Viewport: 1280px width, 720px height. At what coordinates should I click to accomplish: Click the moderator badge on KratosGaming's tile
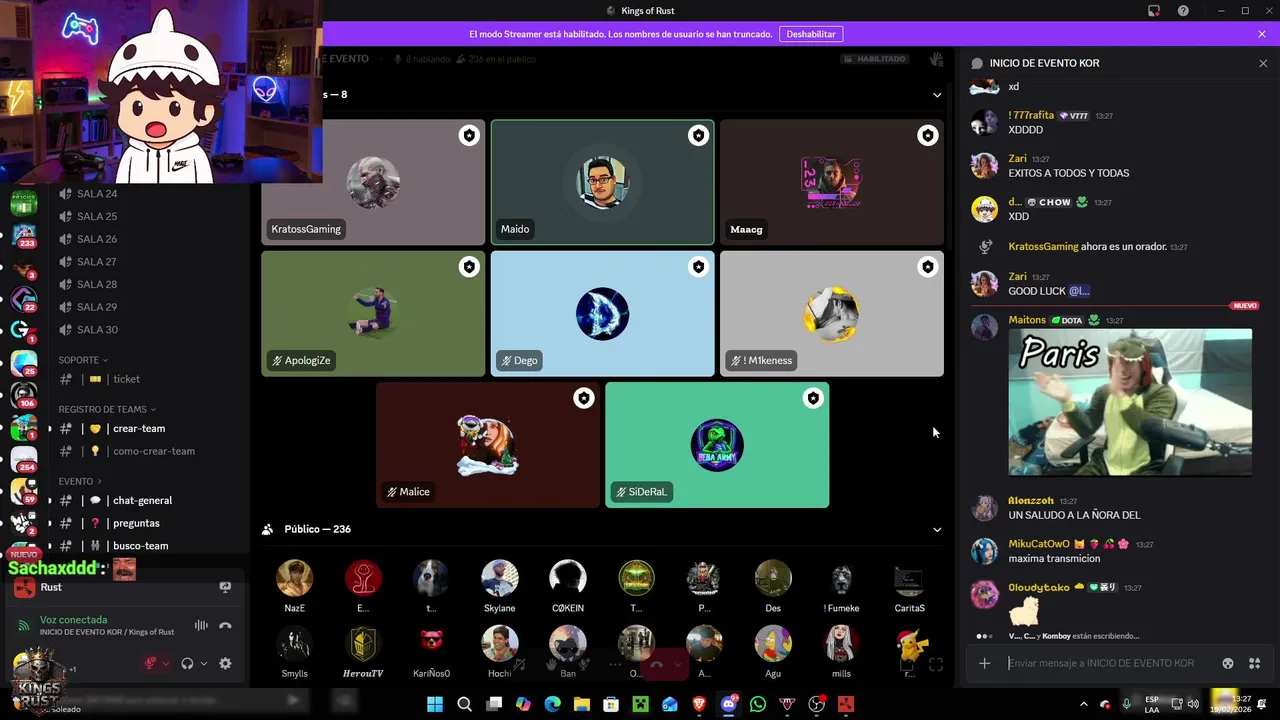[469, 135]
